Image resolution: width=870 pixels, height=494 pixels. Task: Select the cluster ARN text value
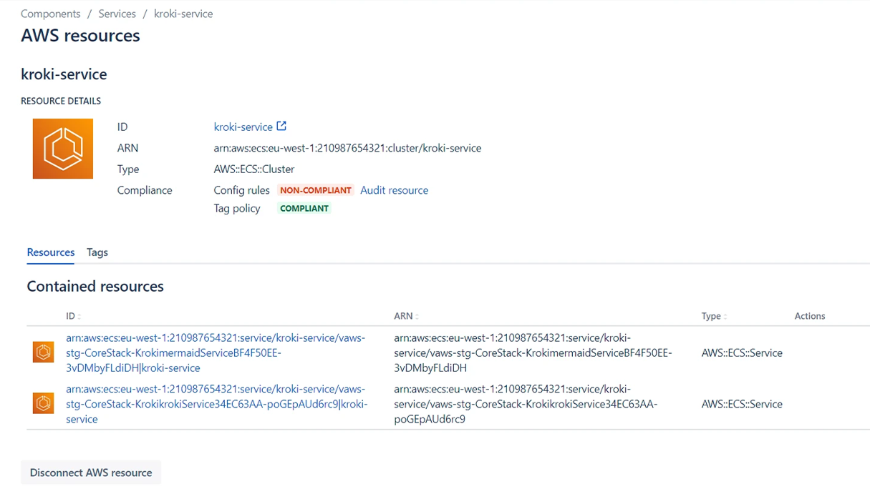click(347, 148)
